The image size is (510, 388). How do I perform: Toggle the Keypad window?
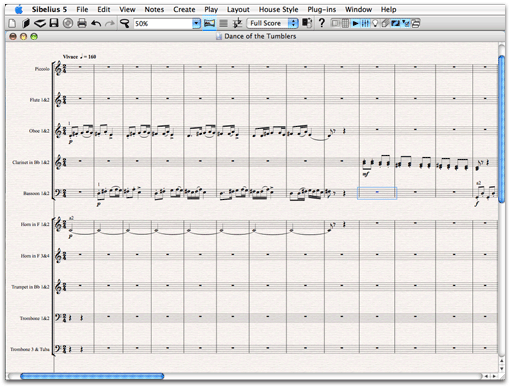[345, 23]
